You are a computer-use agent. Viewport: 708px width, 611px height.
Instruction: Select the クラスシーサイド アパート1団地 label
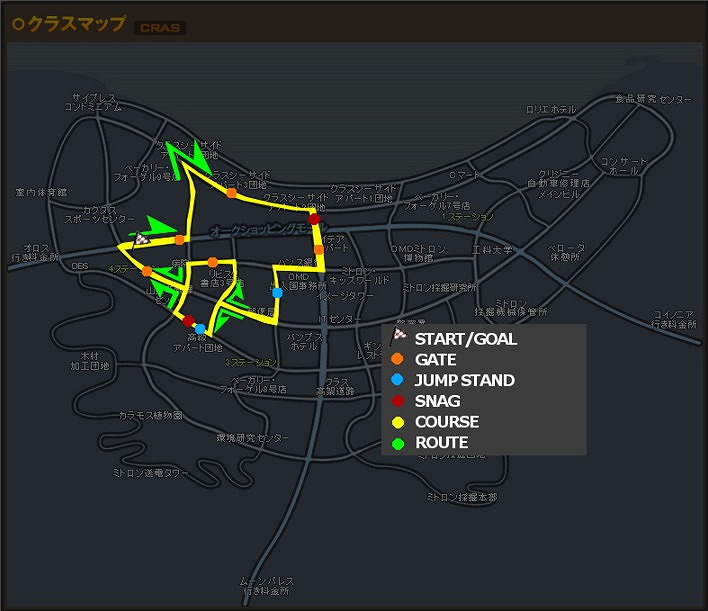364,193
